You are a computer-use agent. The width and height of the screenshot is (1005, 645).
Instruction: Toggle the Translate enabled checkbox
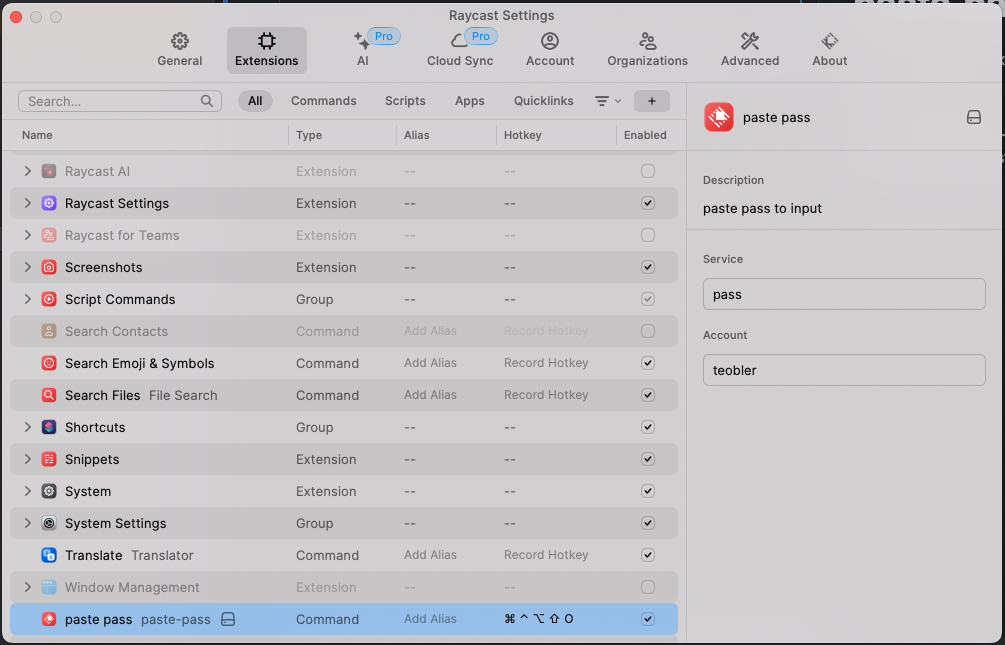click(648, 555)
